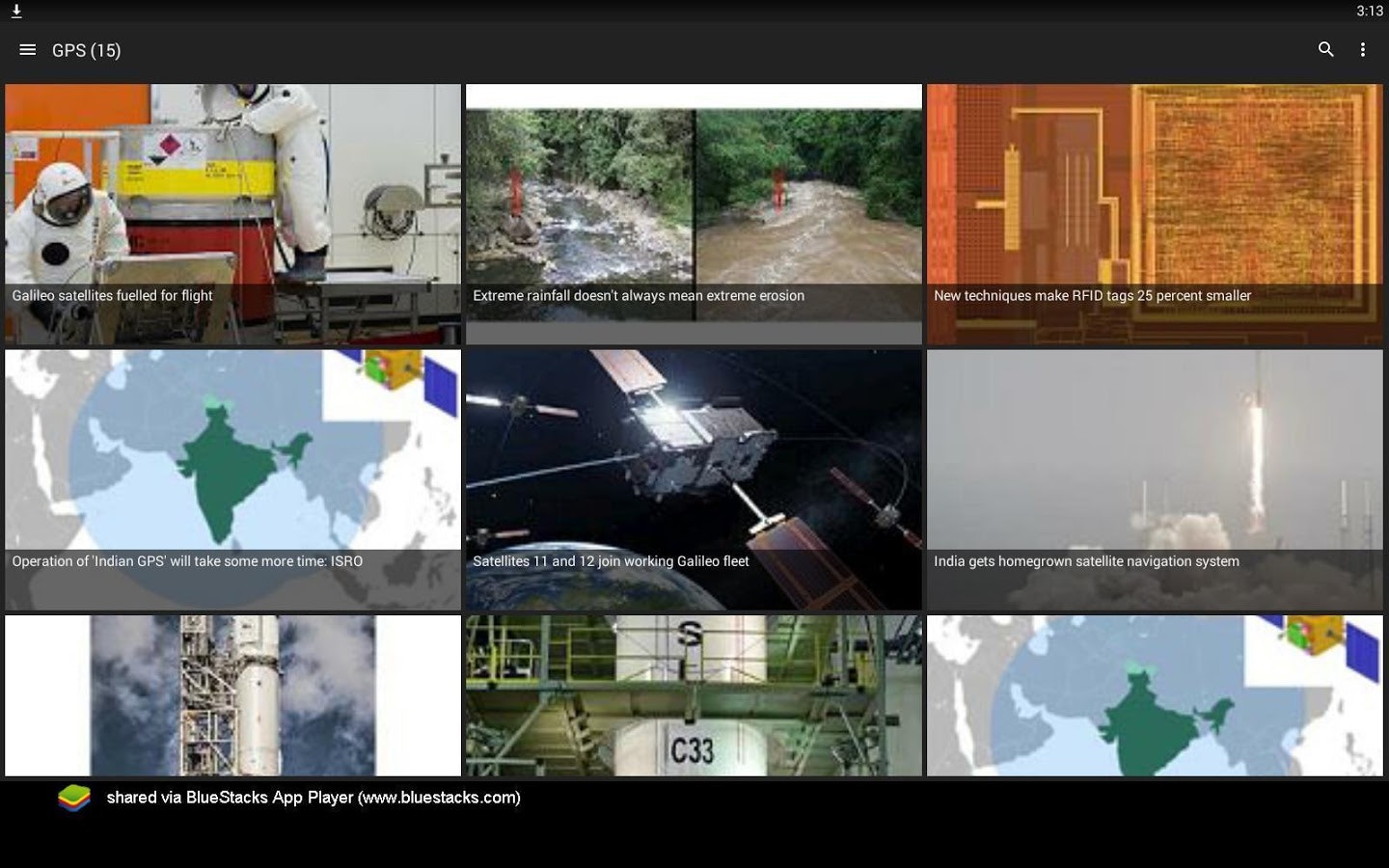This screenshot has width=1389, height=868.
Task: Open the rocket launch article thumbnail bottom left
Action: tap(231, 694)
